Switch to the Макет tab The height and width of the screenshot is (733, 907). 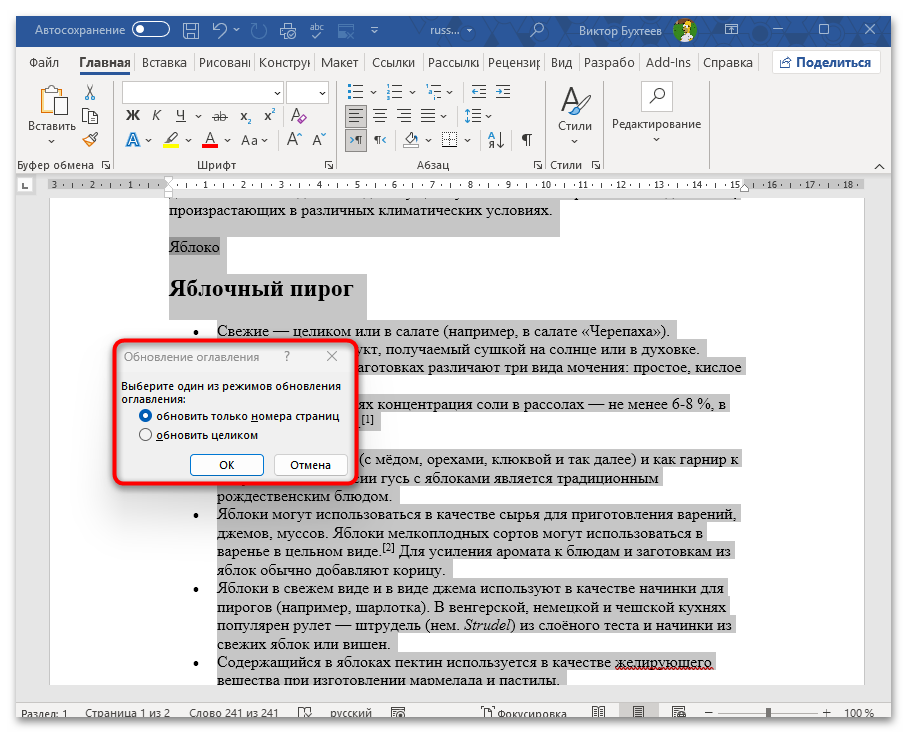tap(340, 62)
